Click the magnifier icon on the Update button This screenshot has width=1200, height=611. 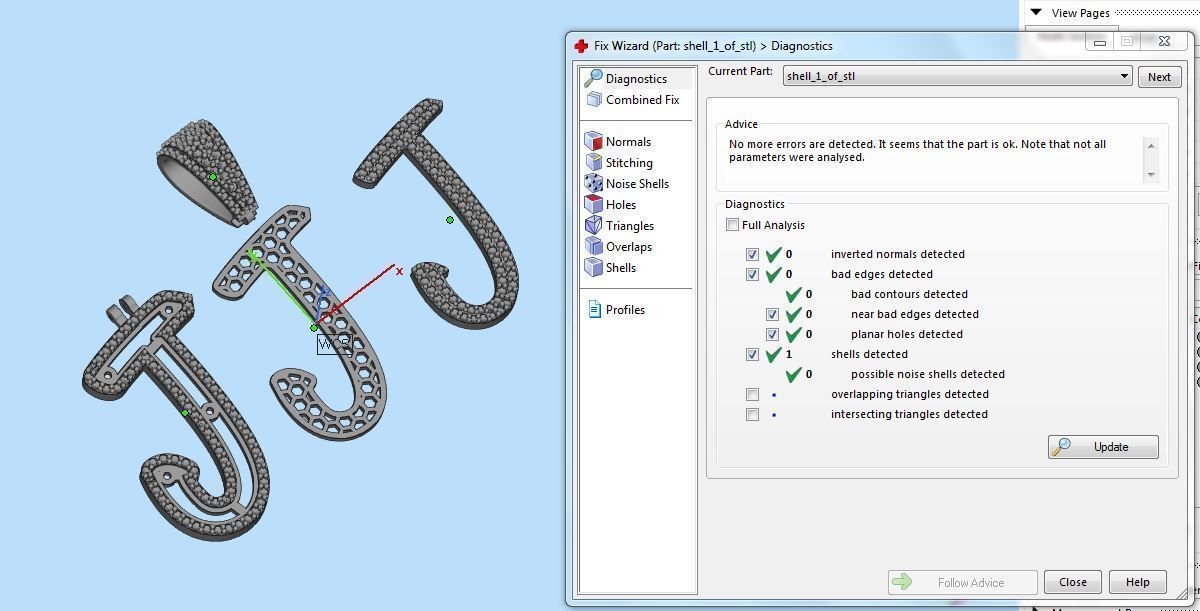[x=1062, y=447]
